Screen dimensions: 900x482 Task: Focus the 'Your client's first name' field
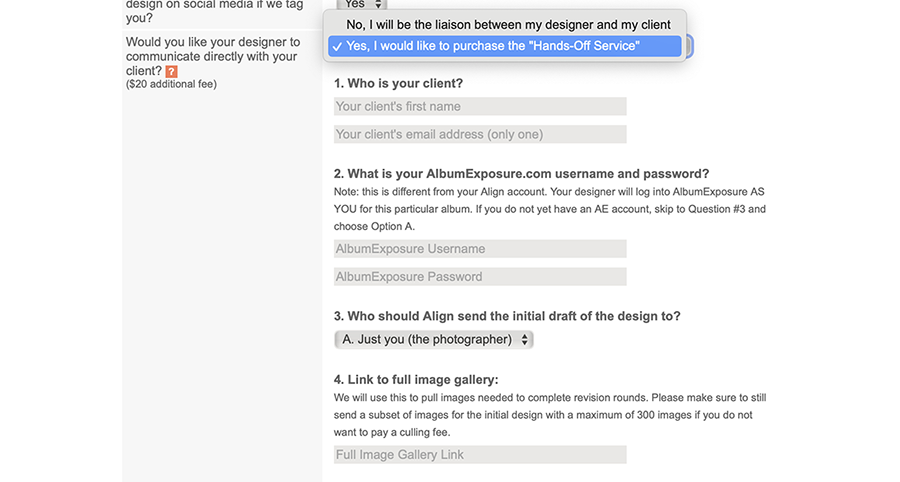[x=480, y=106]
